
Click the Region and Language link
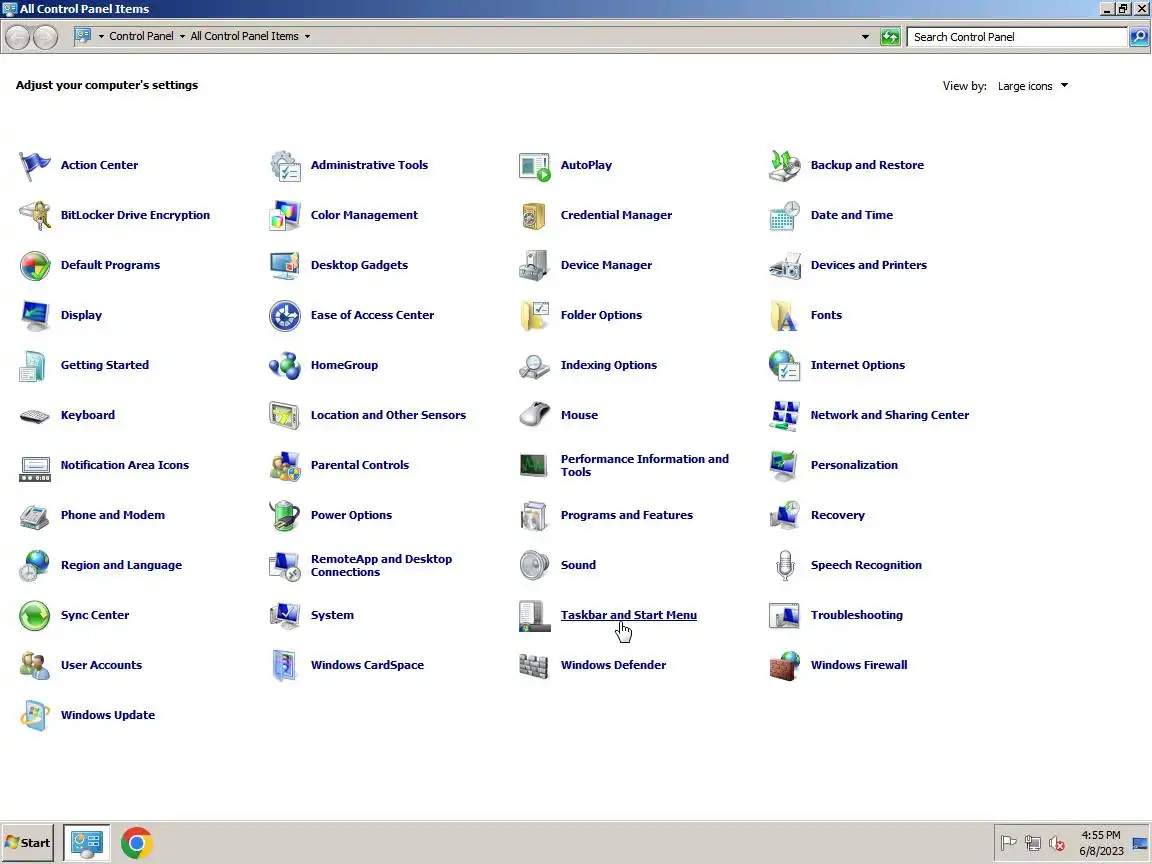click(121, 565)
